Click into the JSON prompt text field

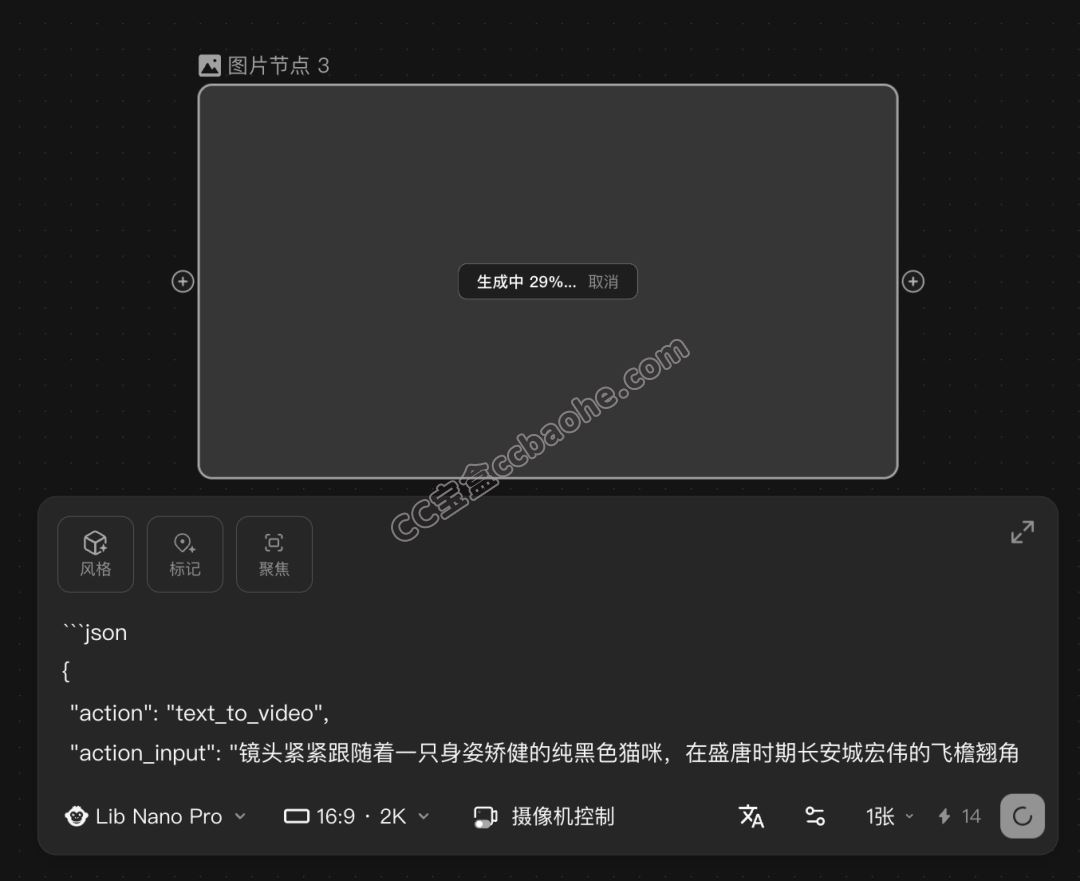click(544, 692)
